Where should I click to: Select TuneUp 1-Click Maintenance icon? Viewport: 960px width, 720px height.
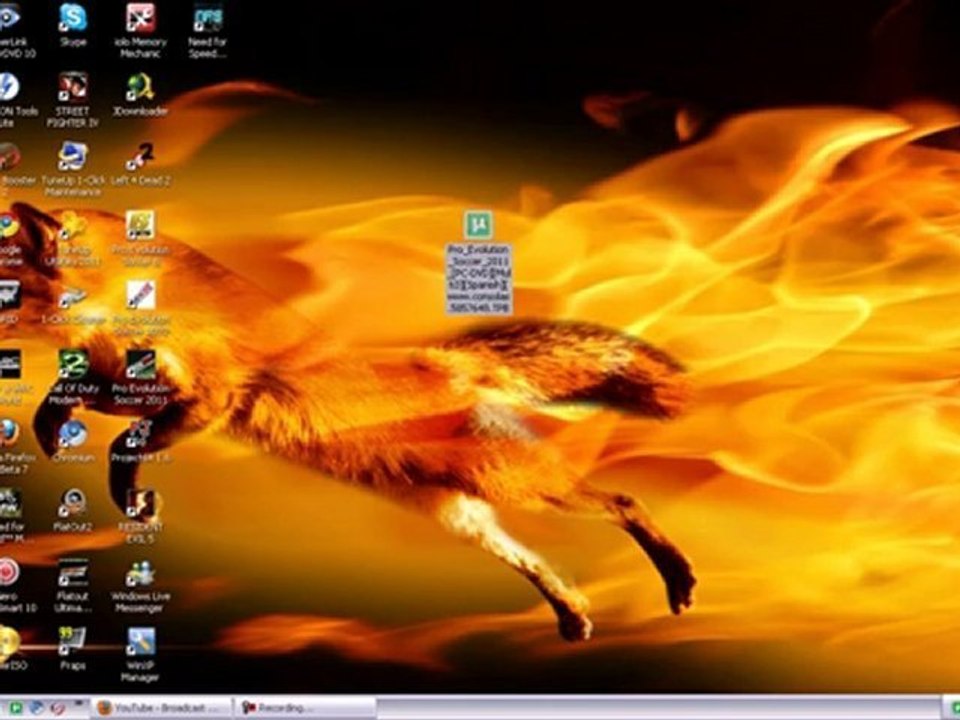coord(73,169)
